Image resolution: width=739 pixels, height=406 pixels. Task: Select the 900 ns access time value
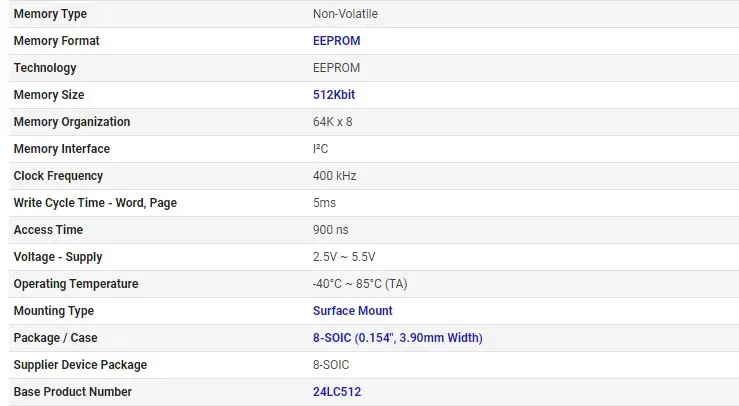(x=330, y=230)
